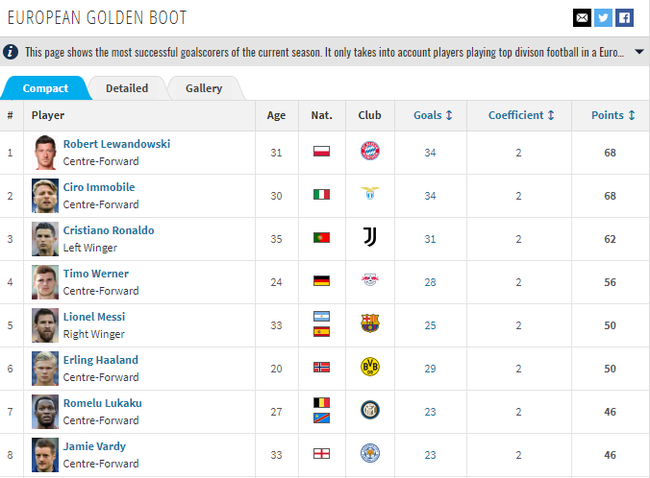The height and width of the screenshot is (478, 650).
Task: Open Robert Lewandowski's player profile
Action: (116, 144)
